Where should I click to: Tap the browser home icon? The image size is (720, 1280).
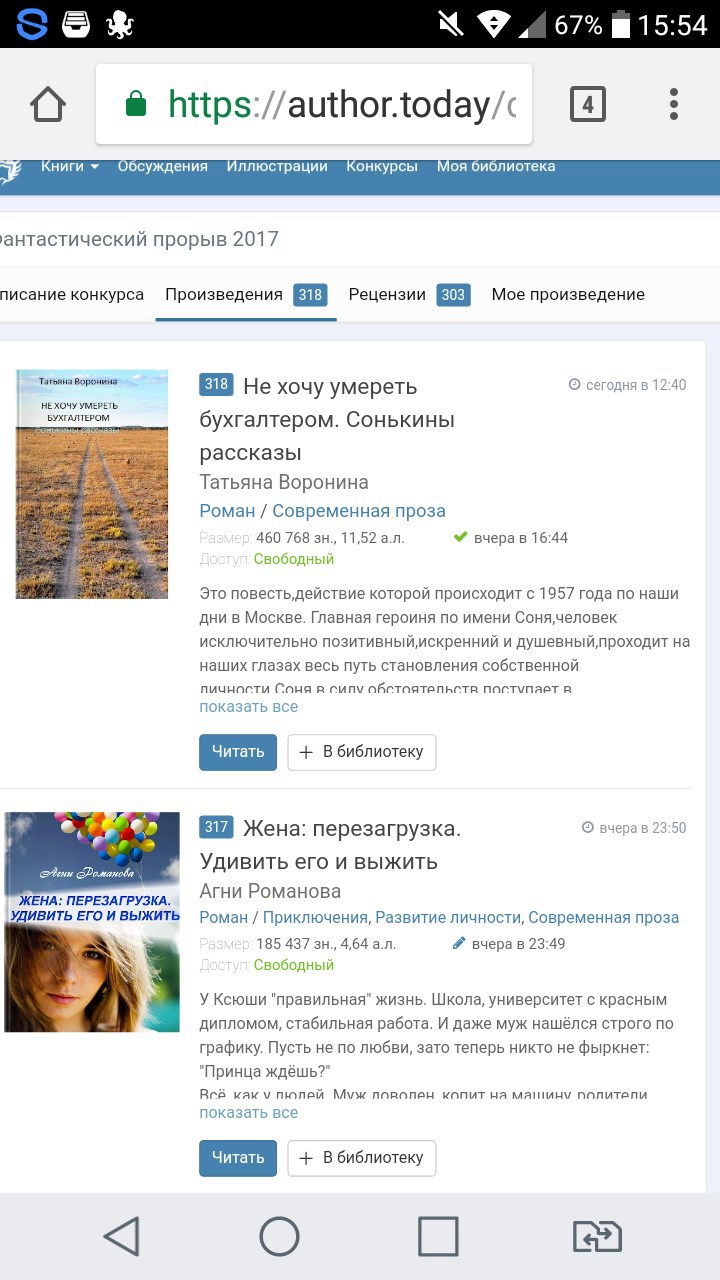[48, 104]
